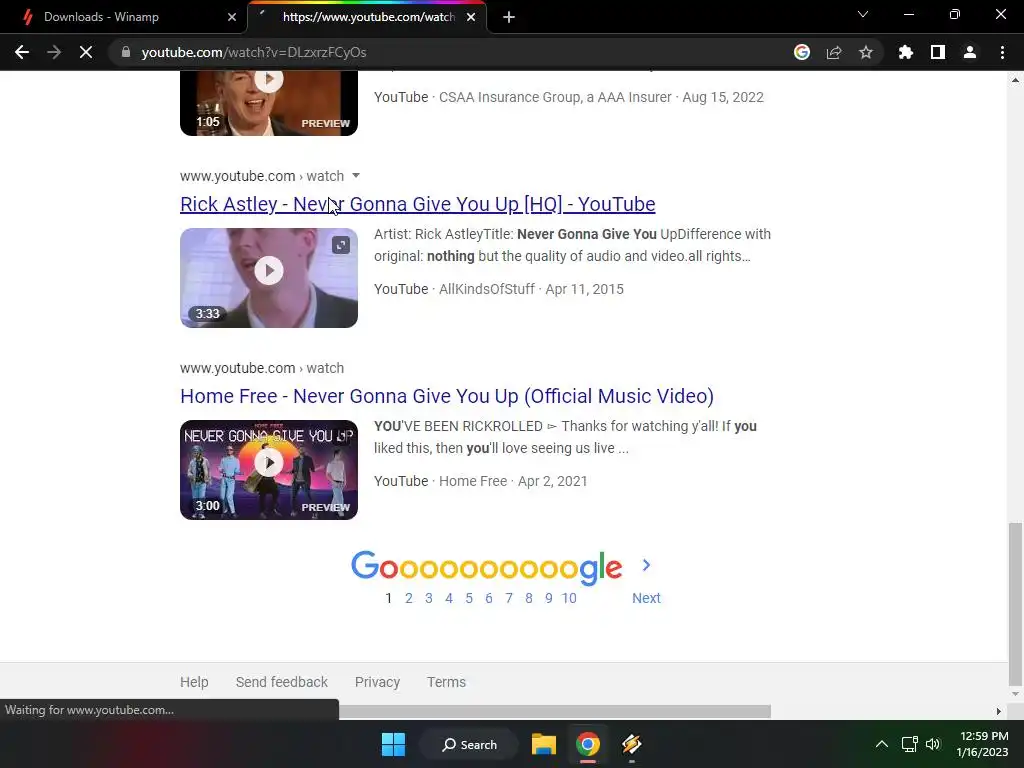Click the vertical scrollbar thumb
This screenshot has height=768, width=1024.
pos(1015,603)
